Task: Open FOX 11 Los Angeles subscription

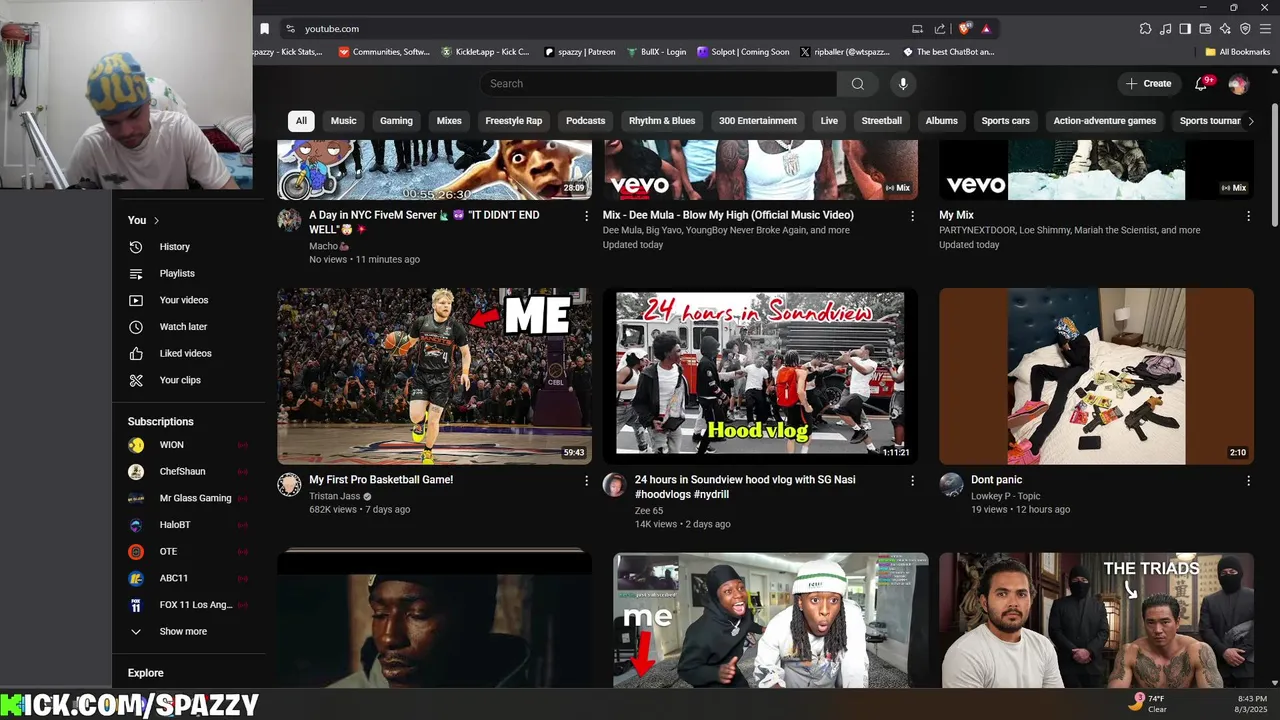Action: 196,605
